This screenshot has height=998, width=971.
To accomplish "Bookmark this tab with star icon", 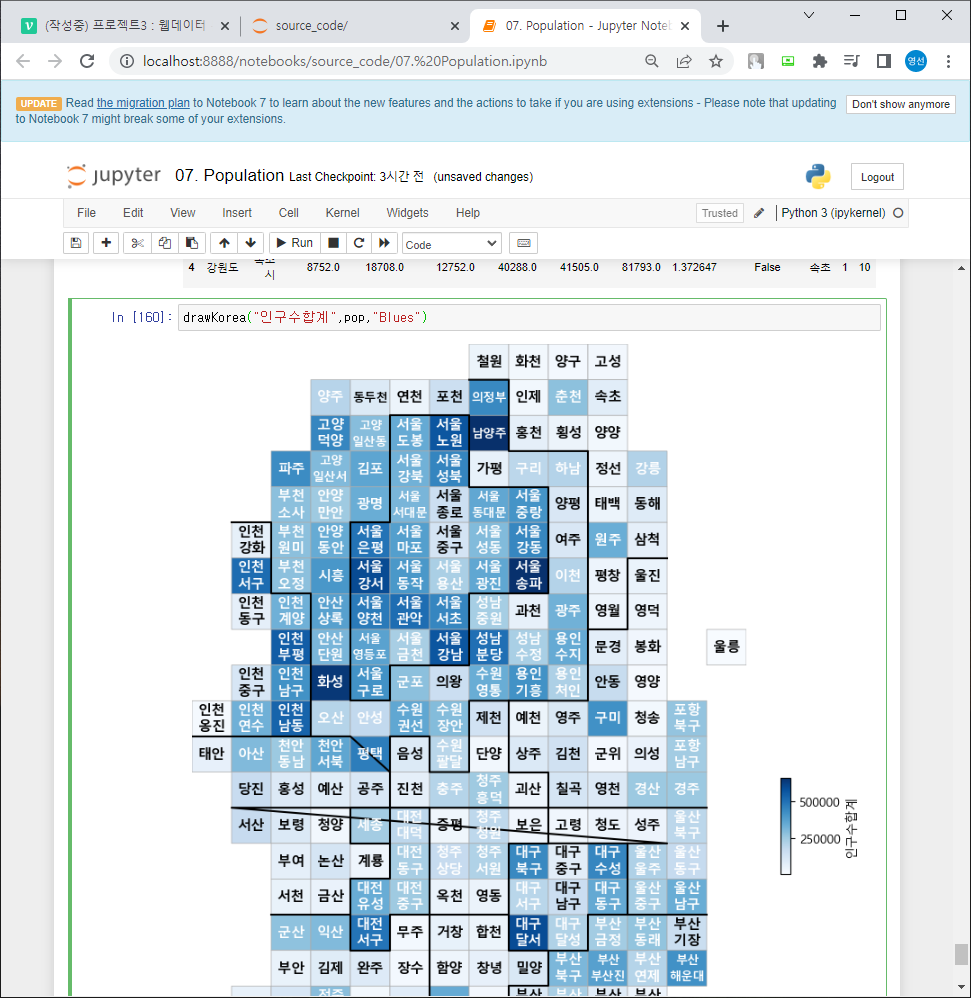I will (716, 61).
